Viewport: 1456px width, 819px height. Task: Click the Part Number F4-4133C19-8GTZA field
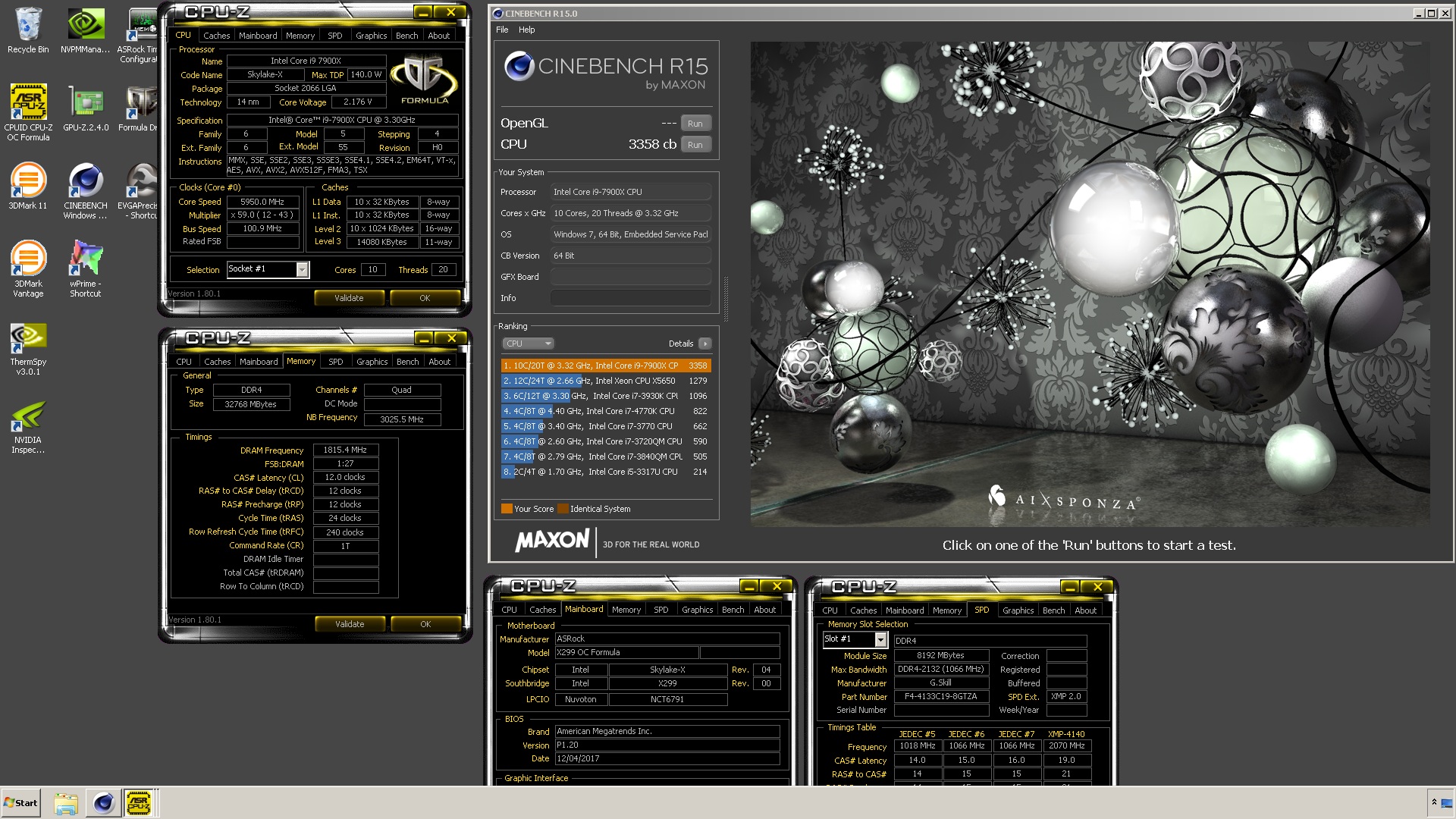[941, 696]
